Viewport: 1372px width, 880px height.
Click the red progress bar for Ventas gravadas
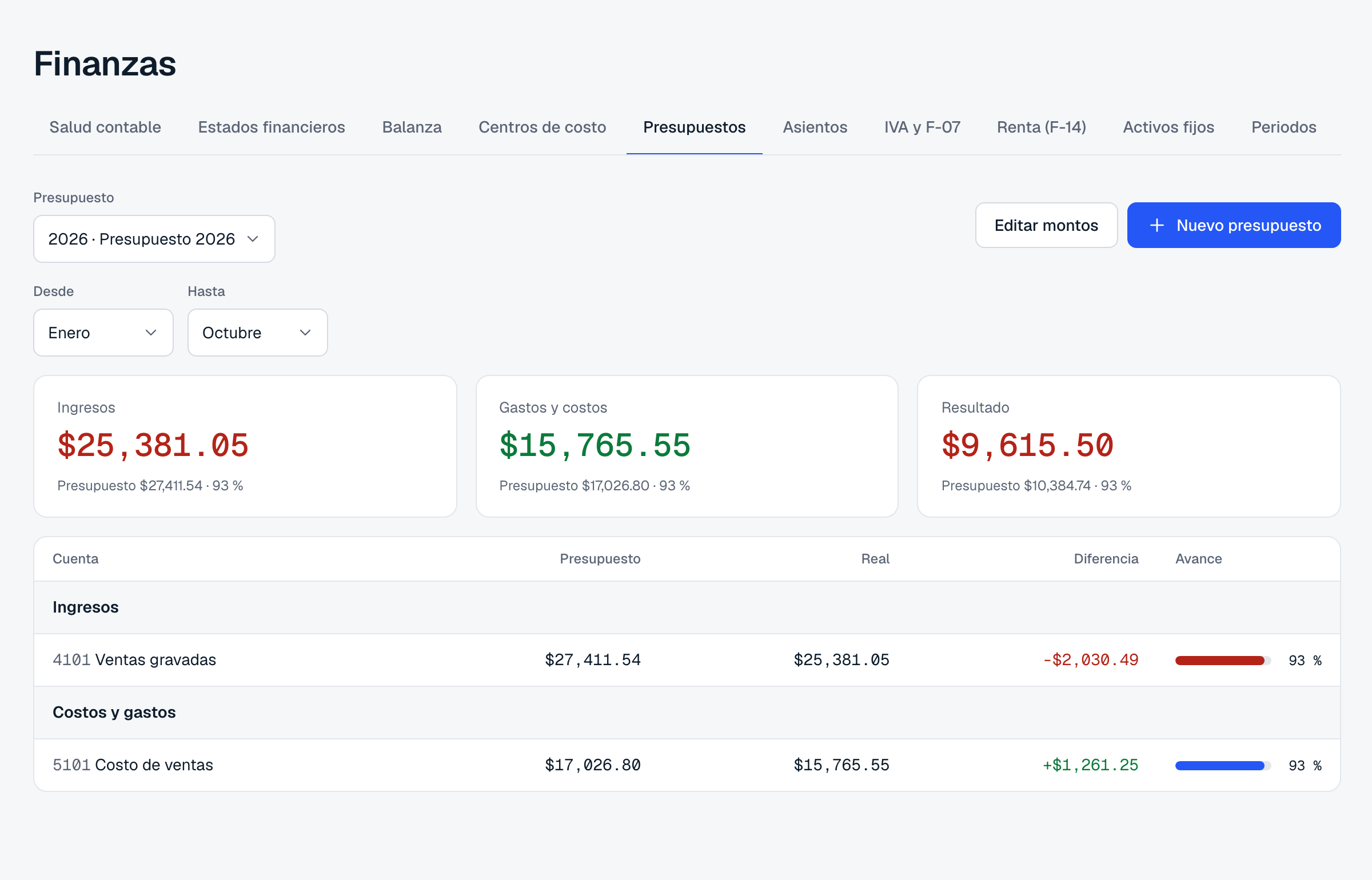[1223, 661]
